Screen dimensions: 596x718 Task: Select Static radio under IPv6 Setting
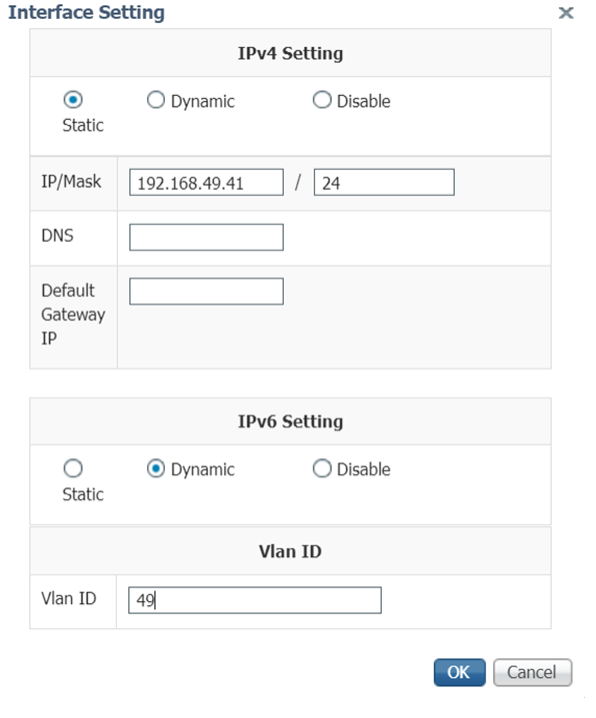coord(73,468)
